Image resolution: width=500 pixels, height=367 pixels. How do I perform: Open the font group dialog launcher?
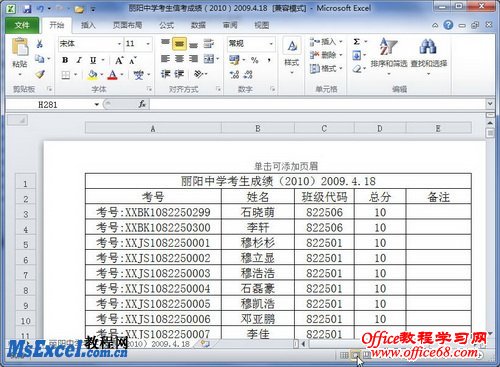click(x=149, y=89)
